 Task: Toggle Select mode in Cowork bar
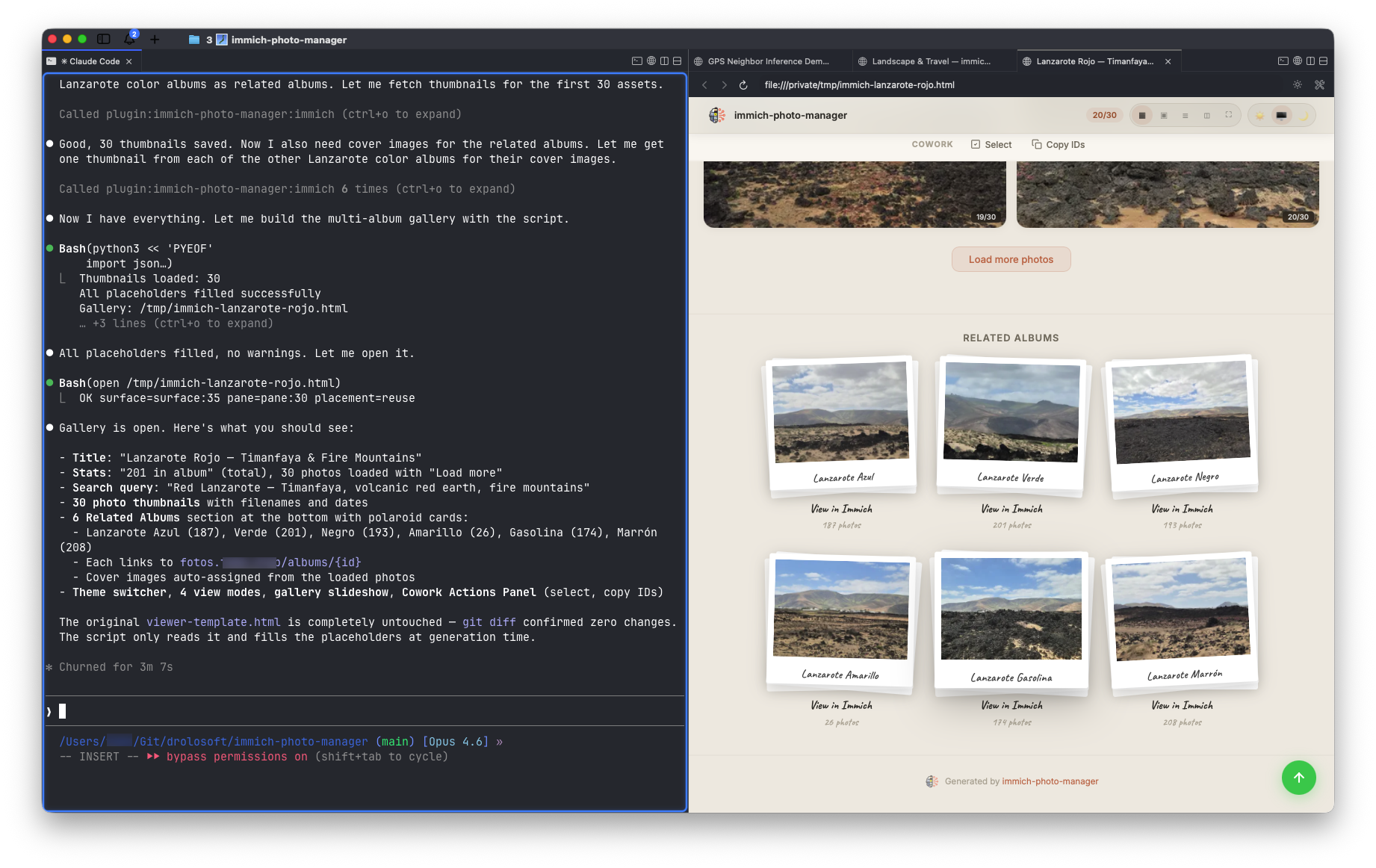pos(991,145)
